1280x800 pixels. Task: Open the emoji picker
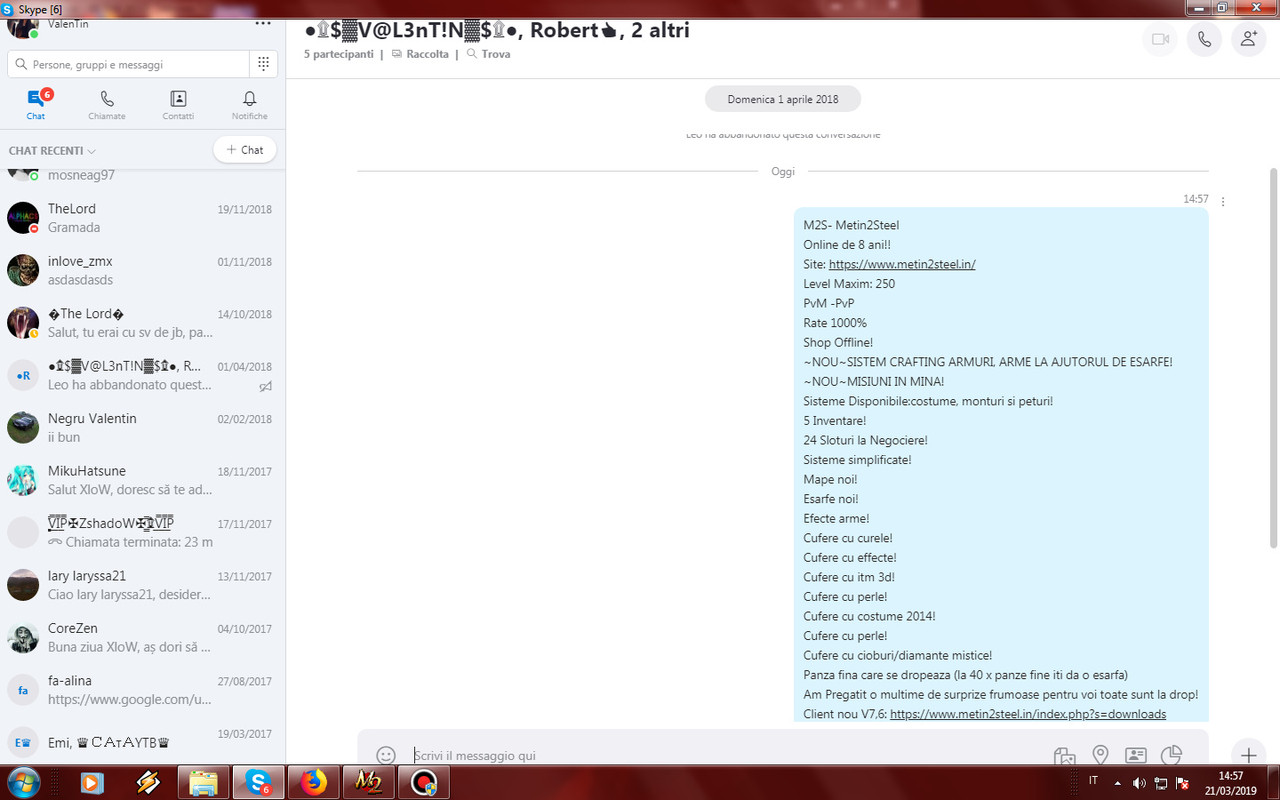(x=386, y=755)
